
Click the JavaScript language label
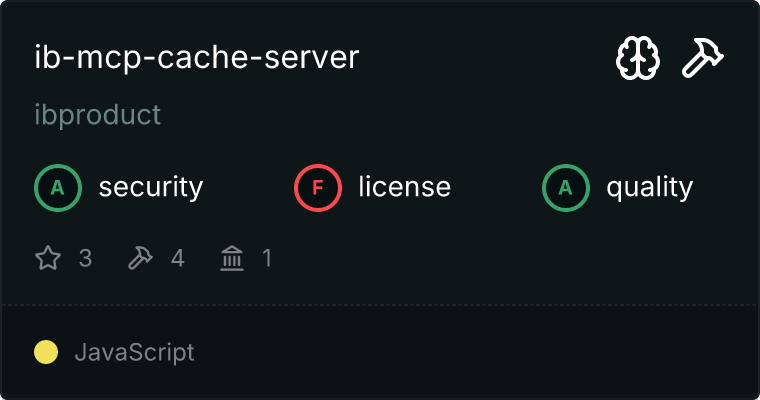(134, 352)
